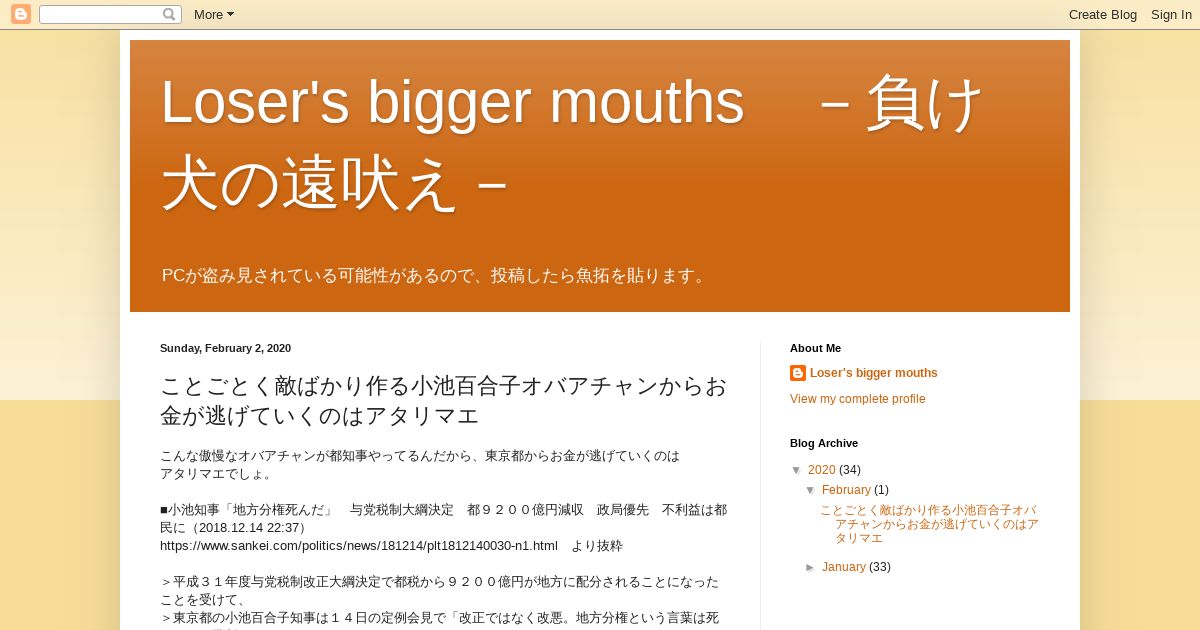The image size is (1200, 630).
Task: Open the More dropdown menu
Action: (x=214, y=14)
